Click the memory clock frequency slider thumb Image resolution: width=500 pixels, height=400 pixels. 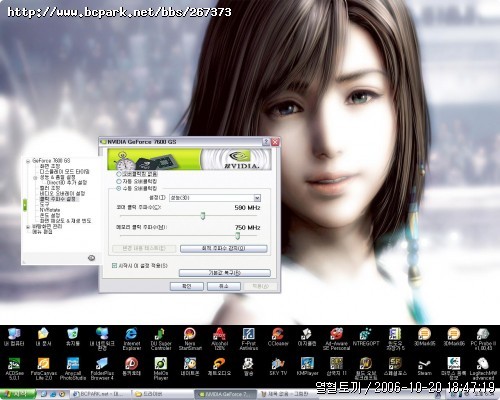237,236
